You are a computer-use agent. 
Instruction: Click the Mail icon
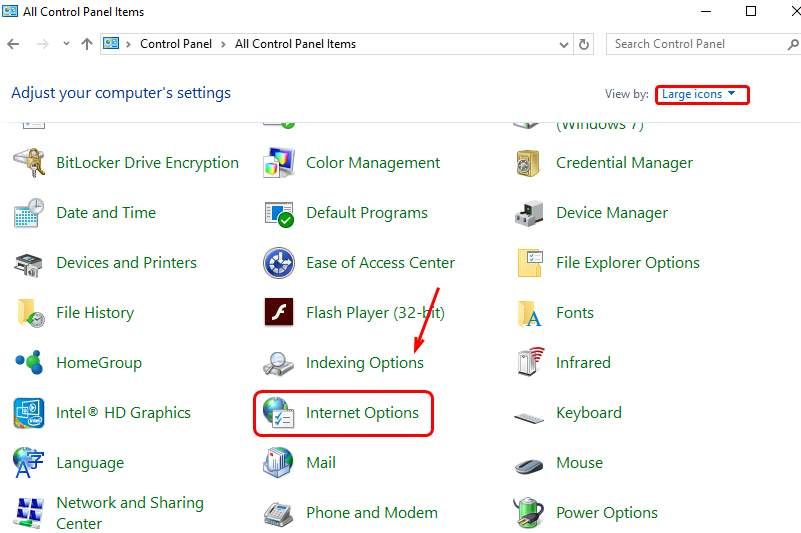[278, 462]
